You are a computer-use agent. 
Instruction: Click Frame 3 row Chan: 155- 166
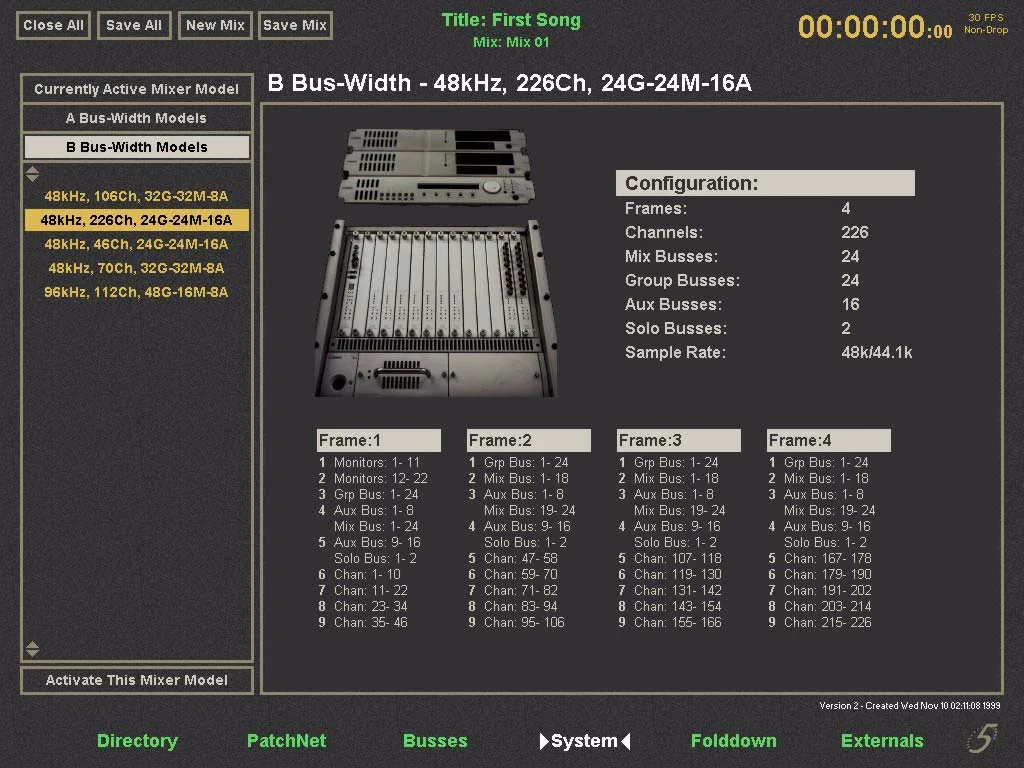670,622
